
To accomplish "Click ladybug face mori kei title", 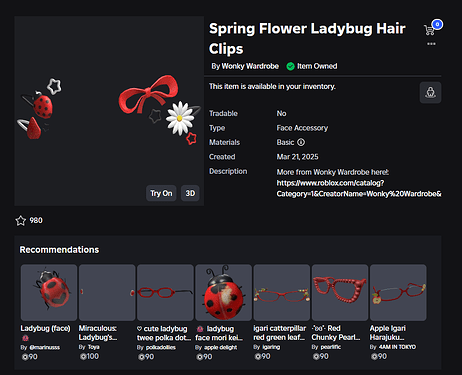I will pos(219,333).
